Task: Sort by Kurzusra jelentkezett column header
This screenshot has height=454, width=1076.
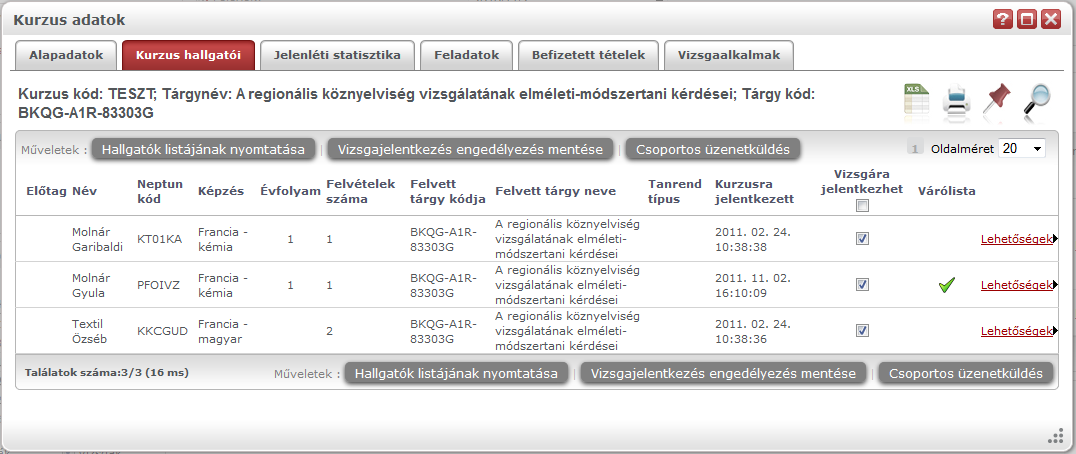Action: pos(754,191)
